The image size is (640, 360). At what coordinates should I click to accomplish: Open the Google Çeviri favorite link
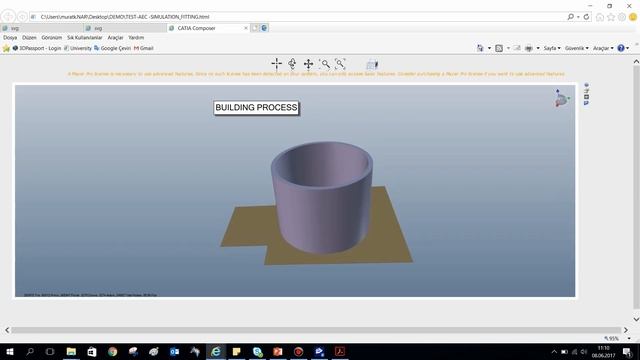[x=112, y=48]
